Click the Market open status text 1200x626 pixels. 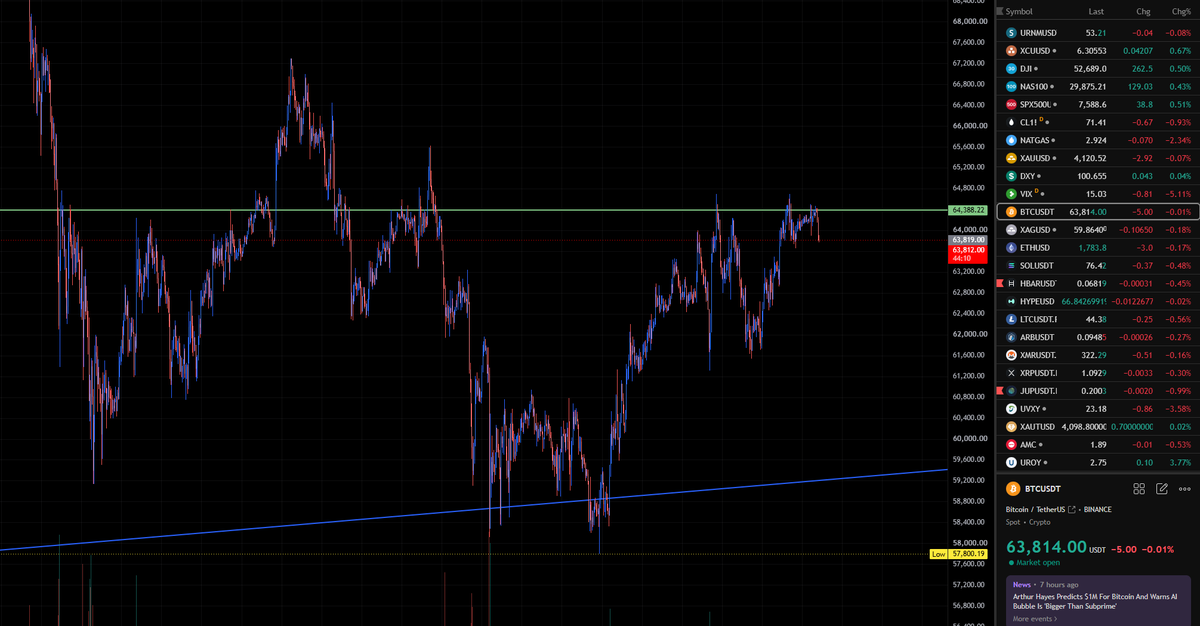(x=1038, y=562)
